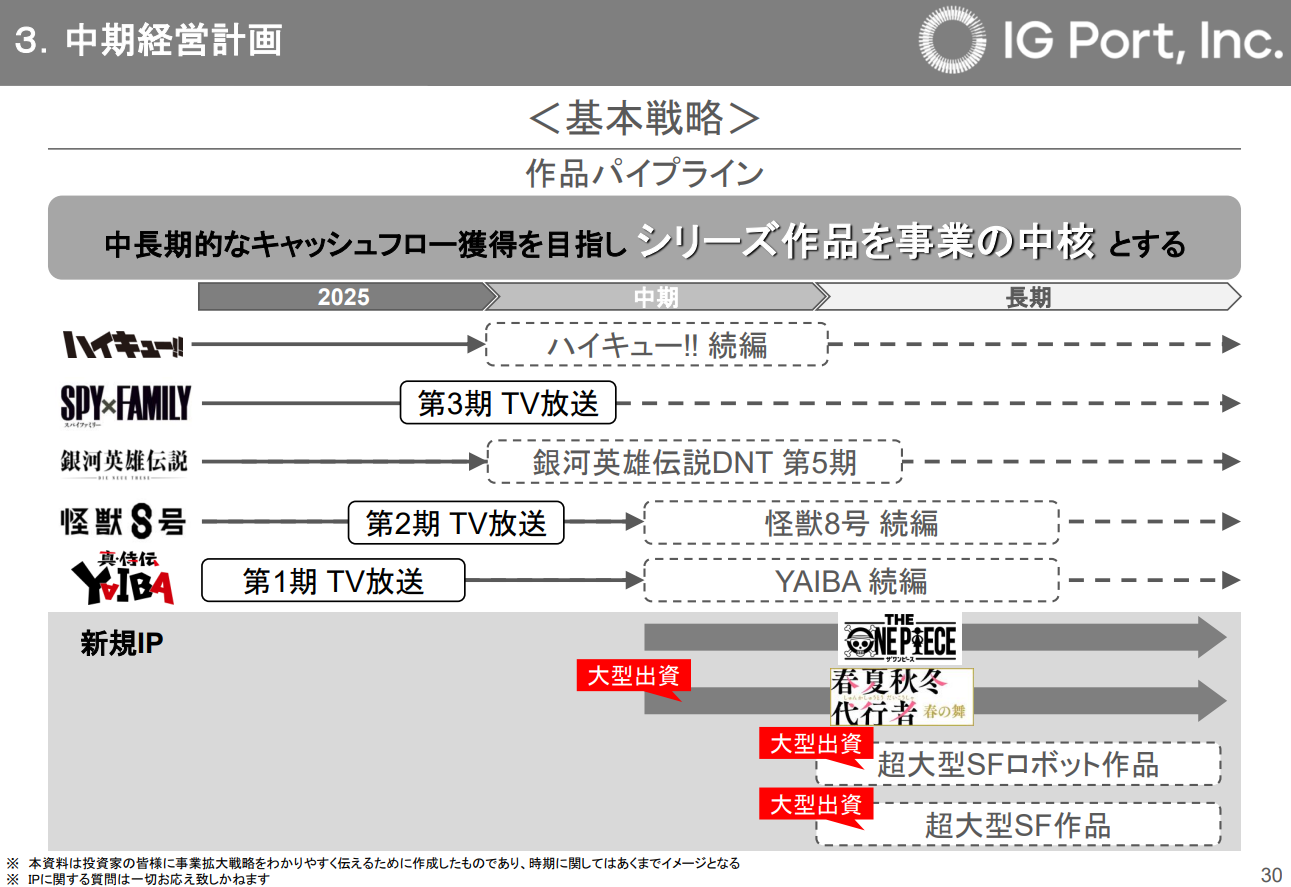Click the 超大型SF作品 dashed box
Viewport: 1291px width, 887px height.
(x=1018, y=825)
